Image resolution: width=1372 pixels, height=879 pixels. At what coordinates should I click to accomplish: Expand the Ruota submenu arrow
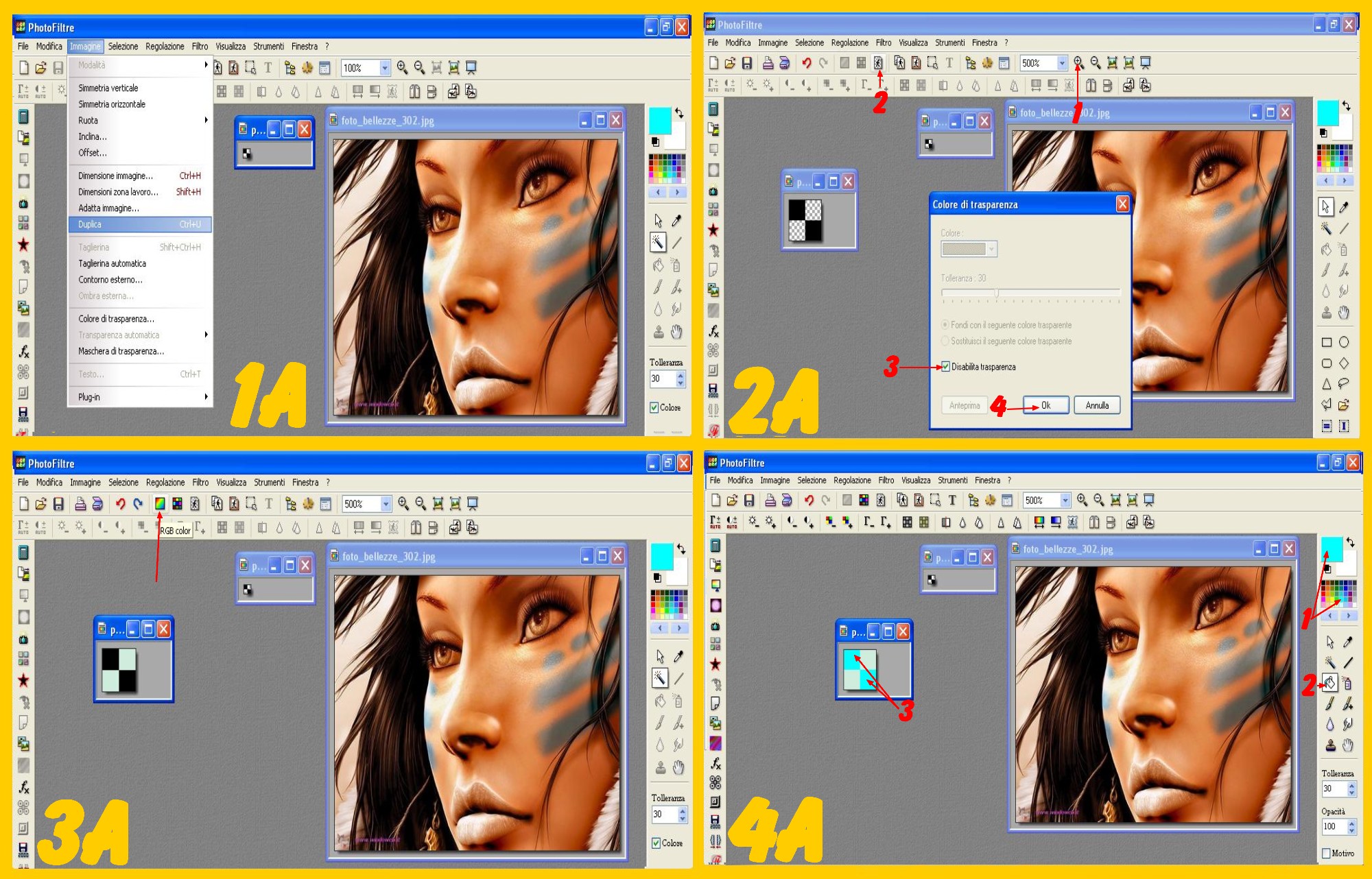206,120
